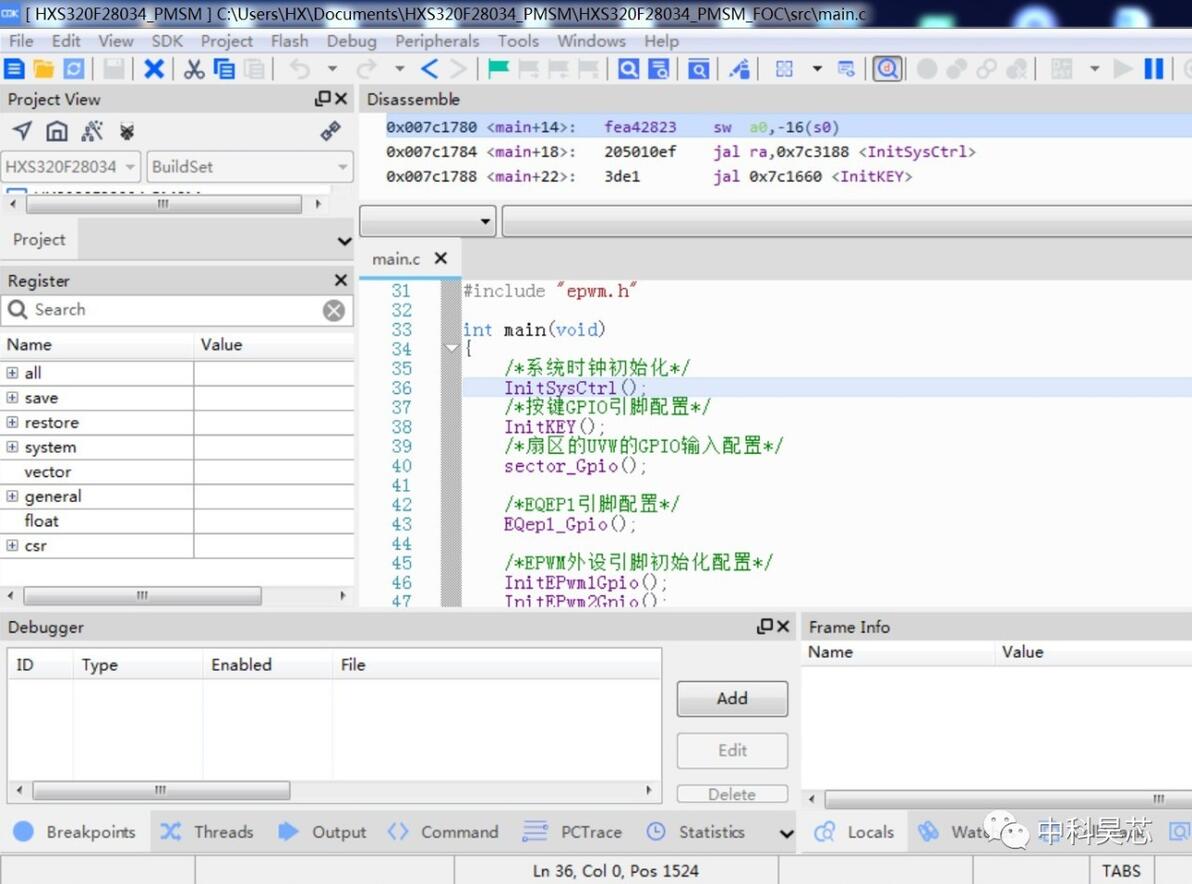The height and width of the screenshot is (884, 1192).
Task: Select the 'float' register row
Action: click(176, 521)
